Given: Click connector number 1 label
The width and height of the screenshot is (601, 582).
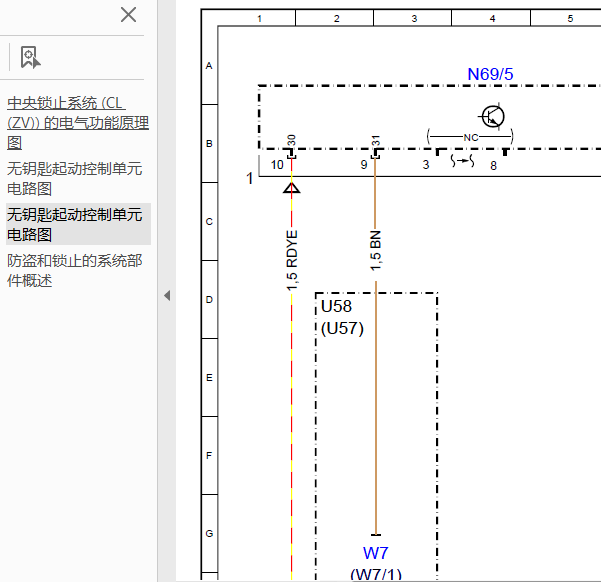Looking at the screenshot, I should [x=250, y=178].
